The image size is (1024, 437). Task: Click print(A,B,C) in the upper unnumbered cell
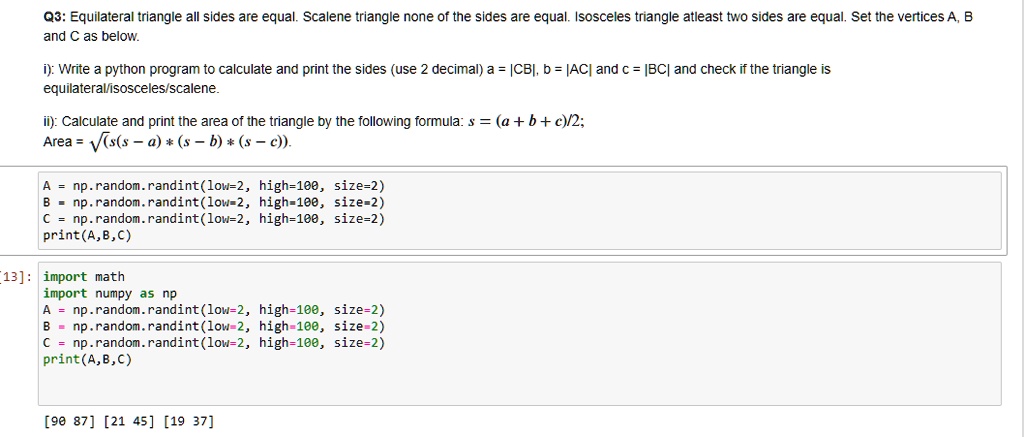click(88, 236)
